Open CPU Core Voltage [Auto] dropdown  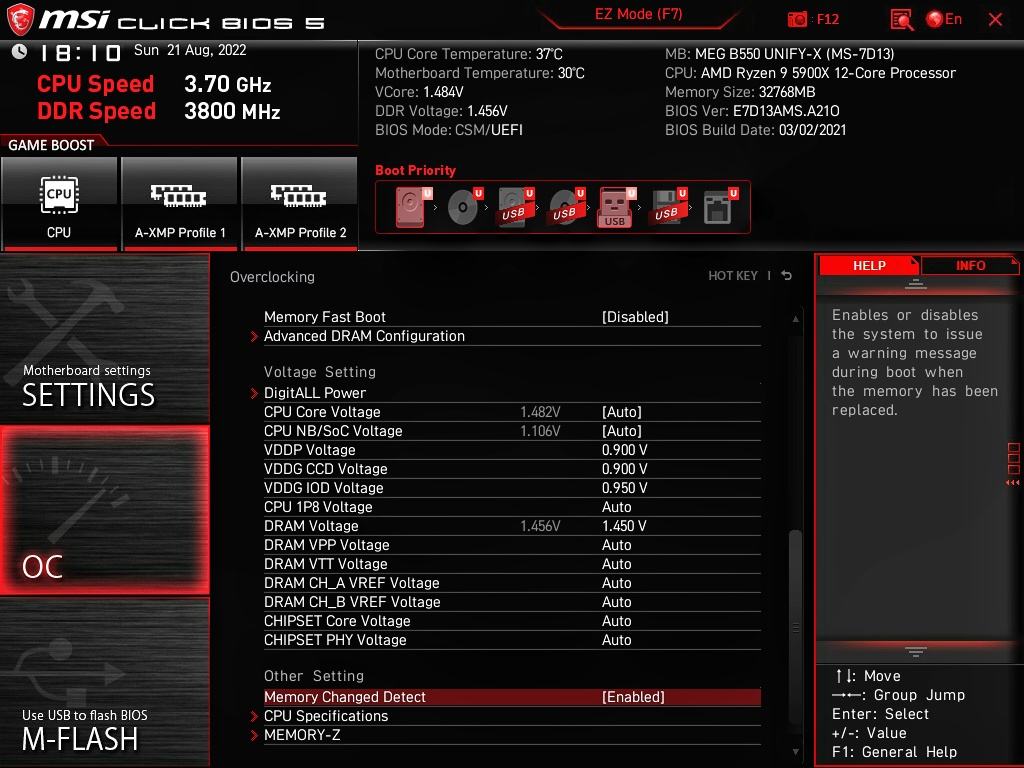click(x=621, y=412)
